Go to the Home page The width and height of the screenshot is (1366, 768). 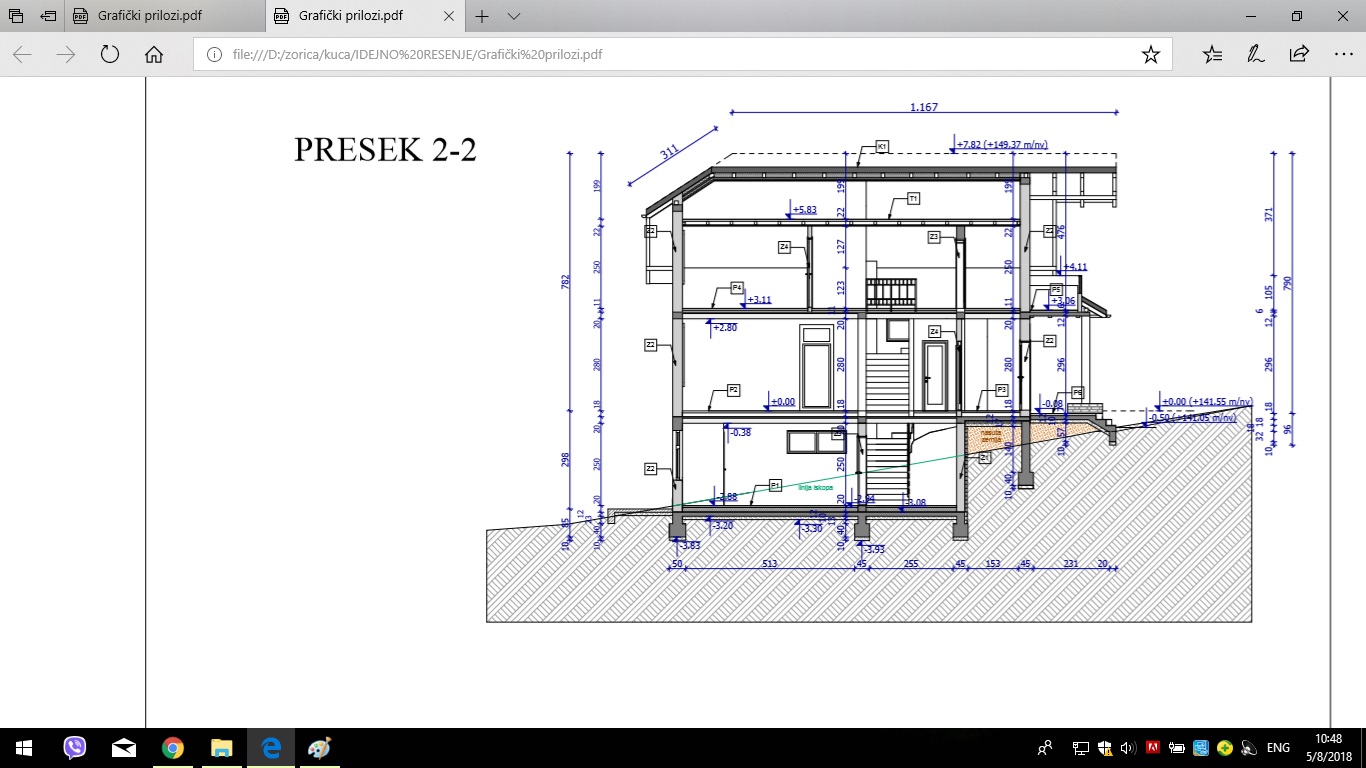154,55
